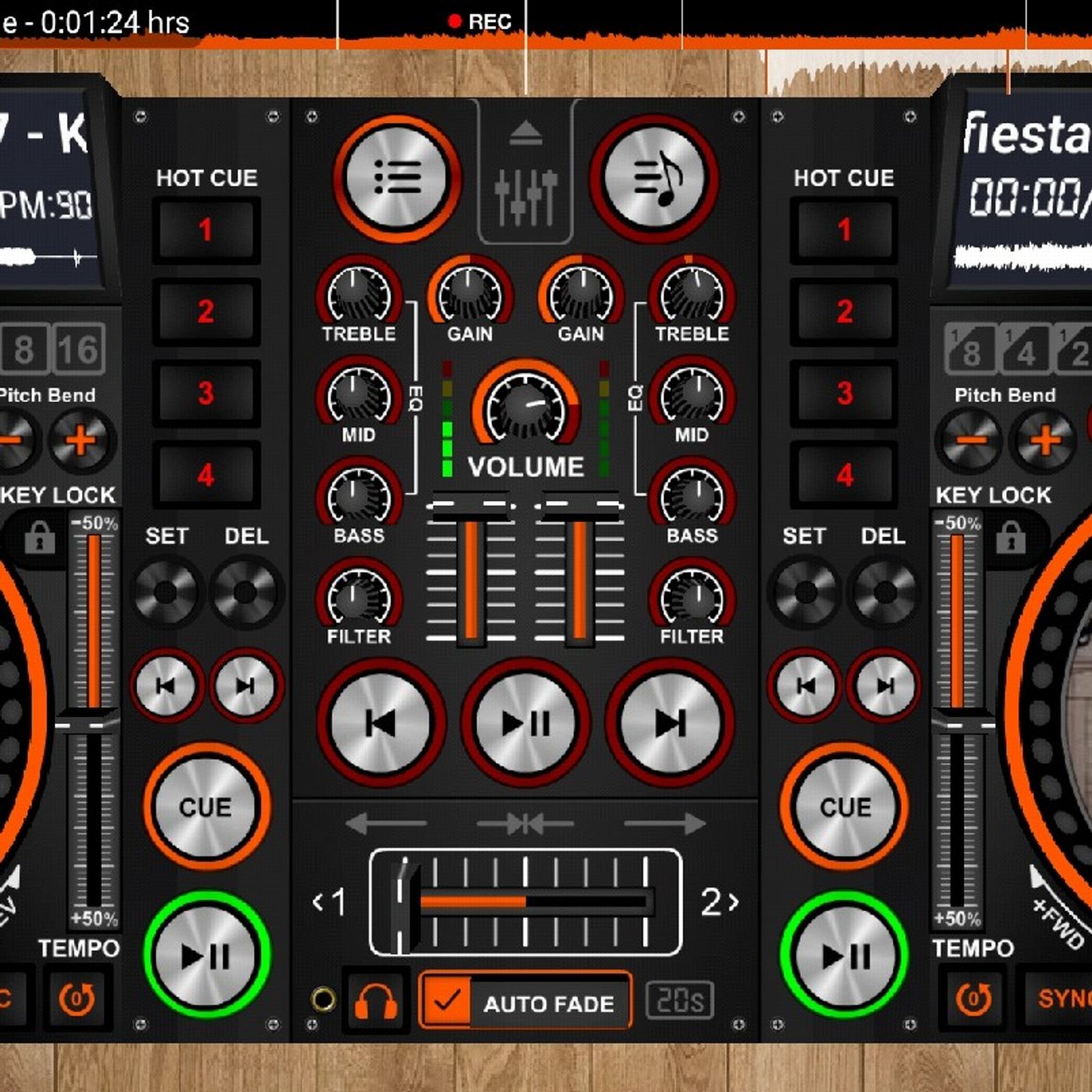Image resolution: width=1092 pixels, height=1092 pixels.
Task: Toggle left deck green play/pause button
Action: point(206,955)
